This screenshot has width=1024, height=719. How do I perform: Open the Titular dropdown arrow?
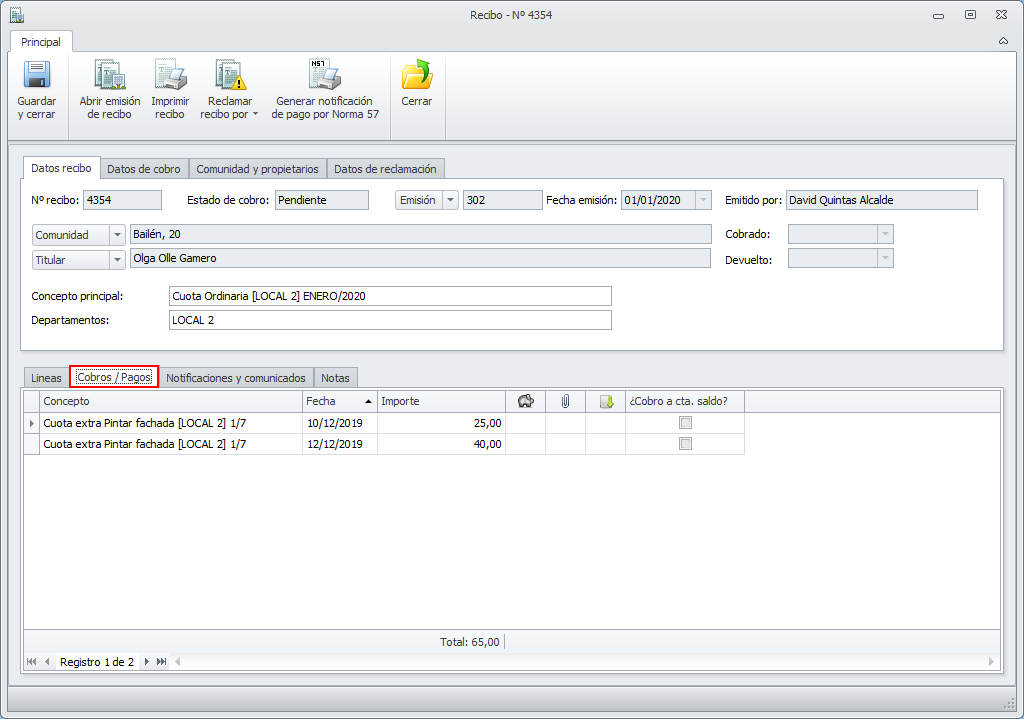click(x=118, y=260)
